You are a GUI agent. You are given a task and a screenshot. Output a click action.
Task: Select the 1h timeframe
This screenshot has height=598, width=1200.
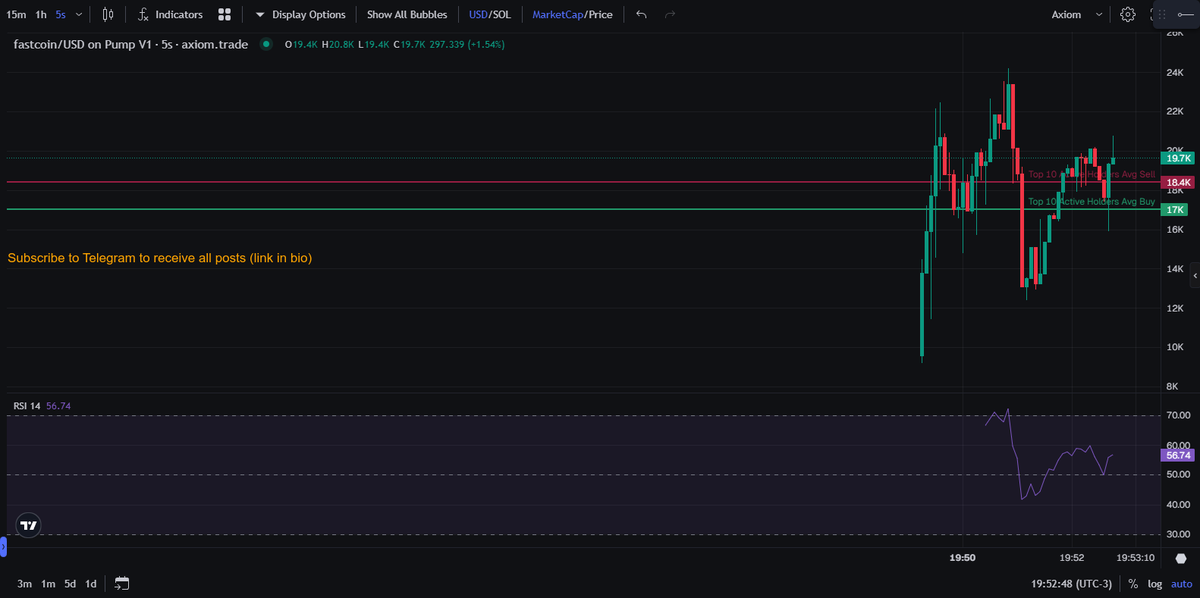pyautogui.click(x=41, y=14)
